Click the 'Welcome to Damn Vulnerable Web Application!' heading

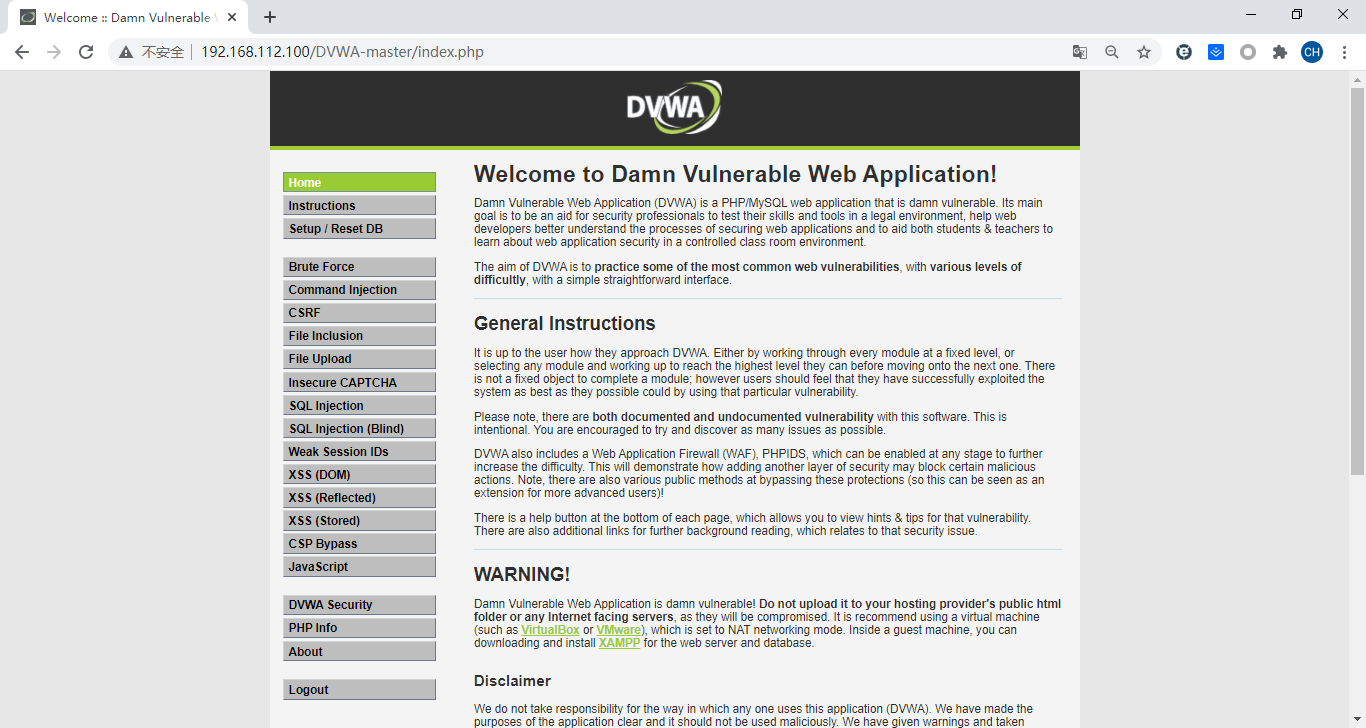coord(735,174)
